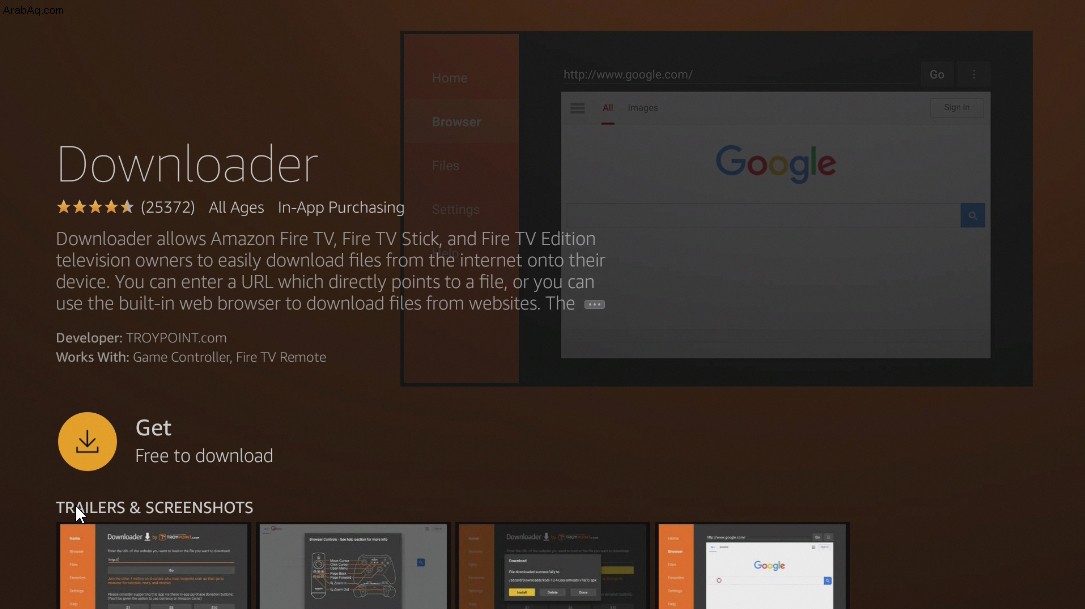
Task: Click the yellow Get download icon
Action: 87,442
